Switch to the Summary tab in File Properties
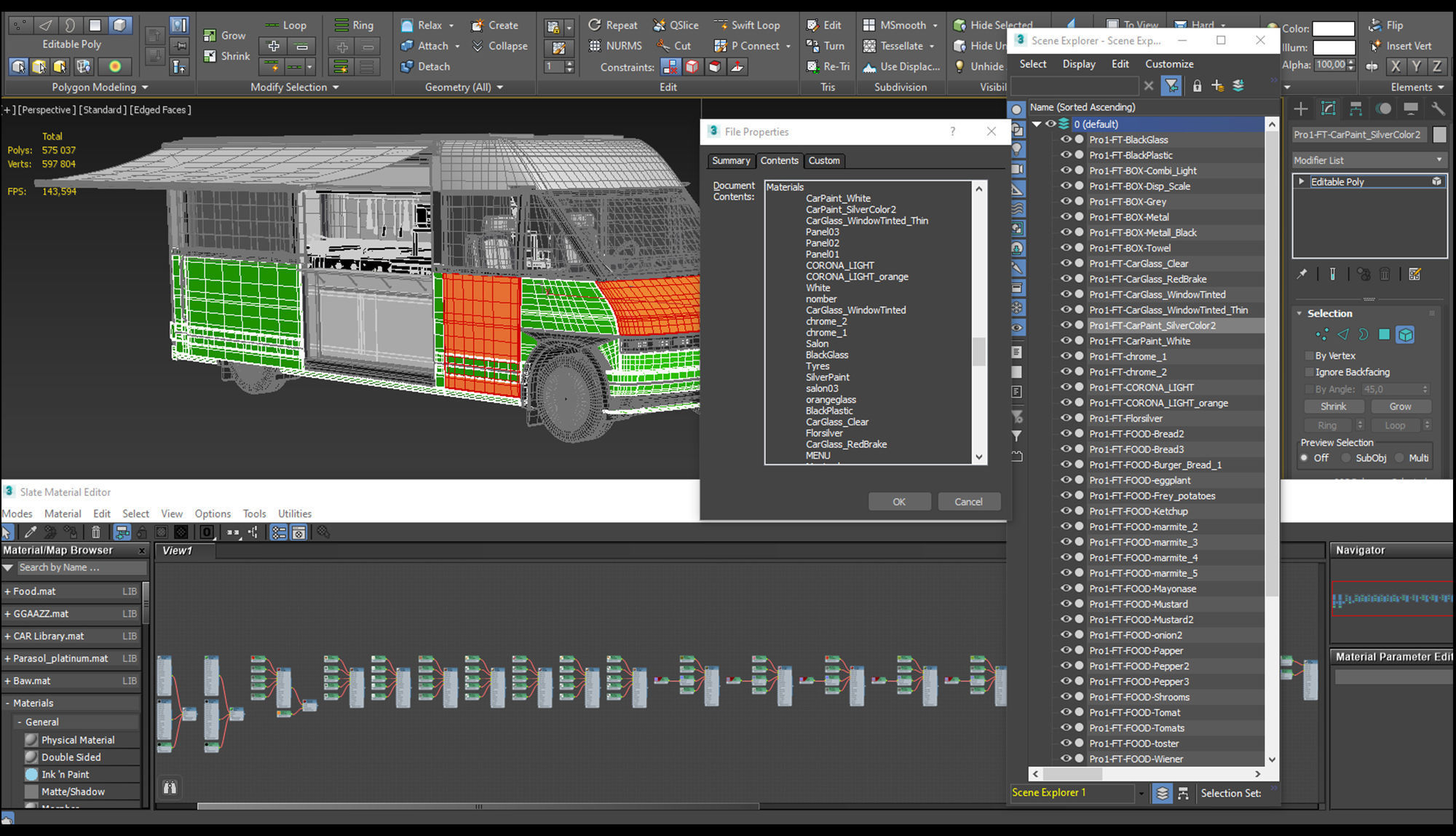This screenshot has height=836, width=1456. point(731,161)
